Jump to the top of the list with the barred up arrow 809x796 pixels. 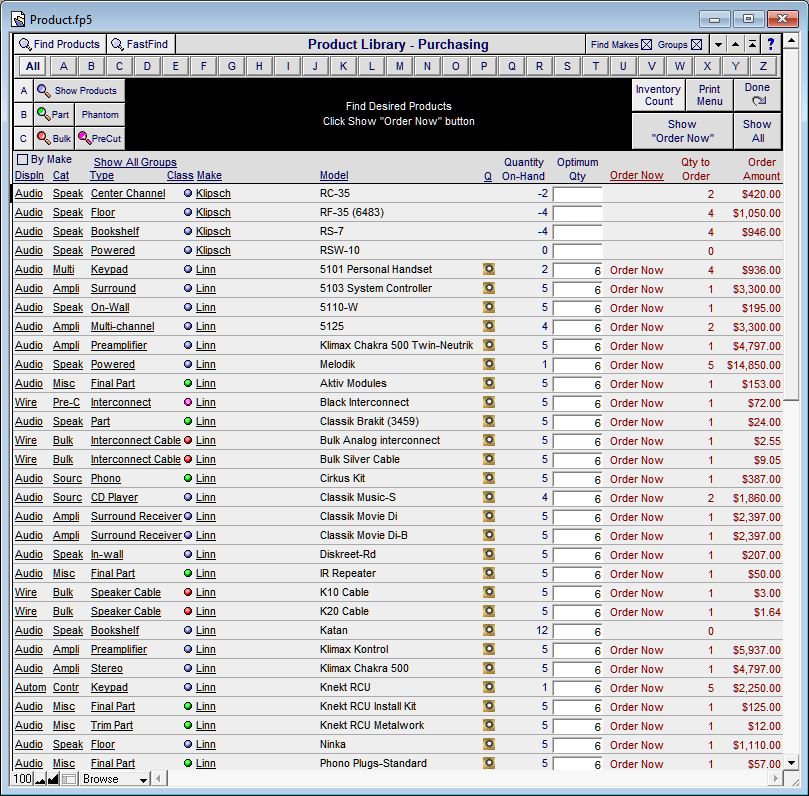(x=752, y=44)
